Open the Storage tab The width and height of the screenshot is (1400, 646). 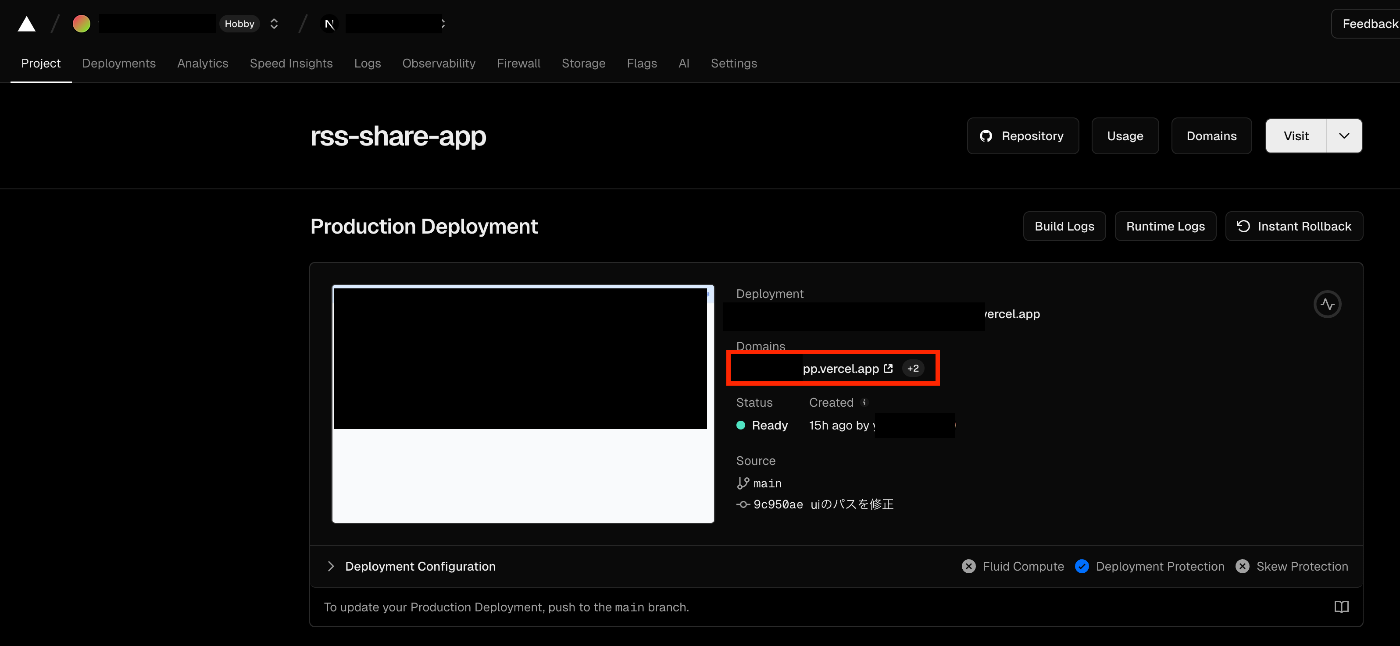[x=583, y=63]
